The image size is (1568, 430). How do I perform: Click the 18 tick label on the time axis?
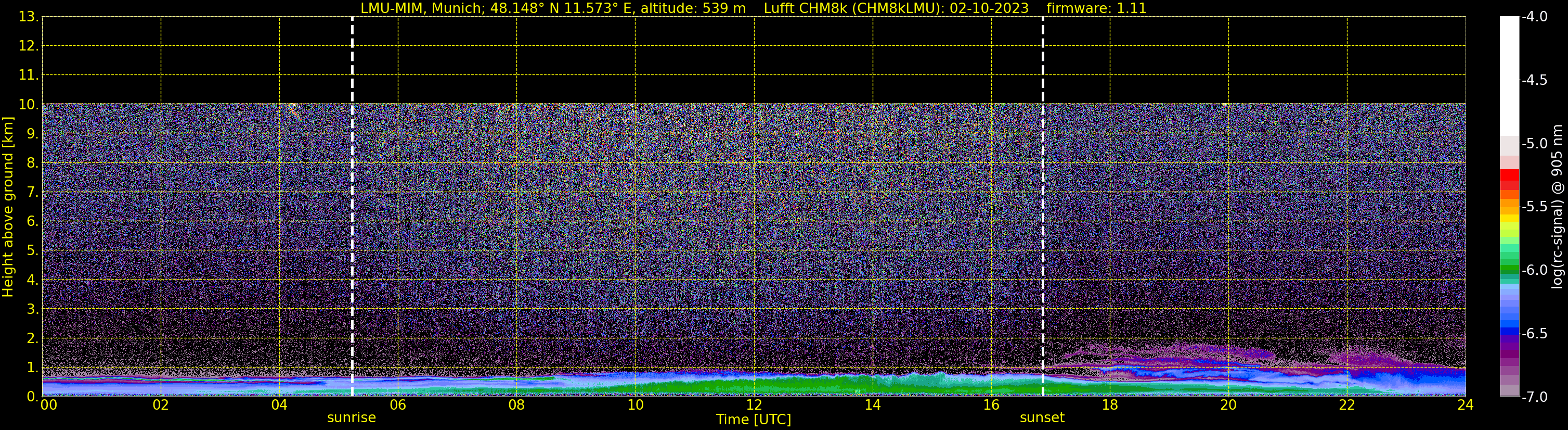click(x=1110, y=405)
